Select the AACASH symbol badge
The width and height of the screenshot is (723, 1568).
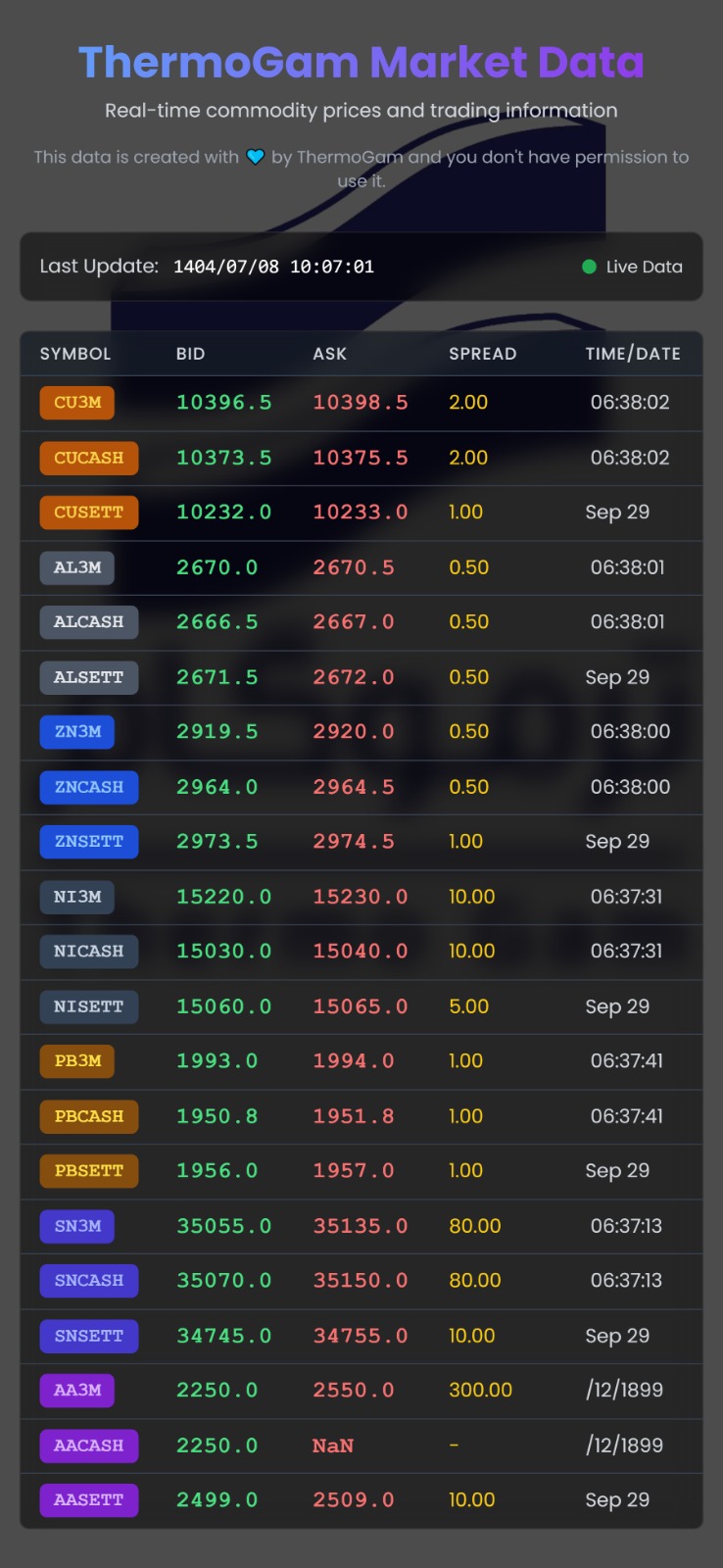pos(89,1445)
